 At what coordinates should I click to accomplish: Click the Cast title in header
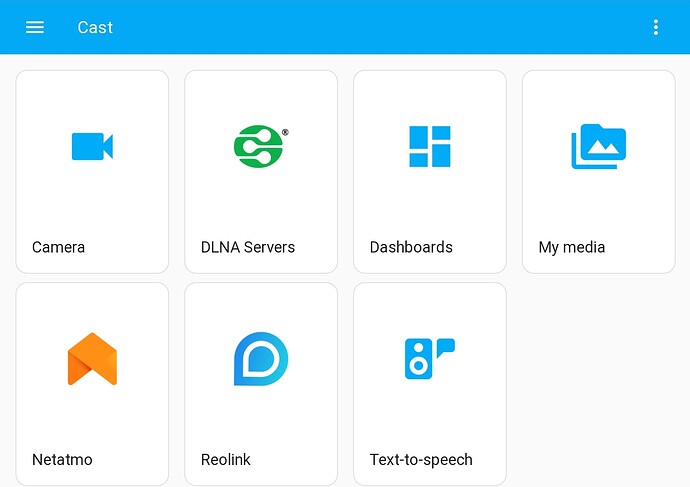[95, 27]
